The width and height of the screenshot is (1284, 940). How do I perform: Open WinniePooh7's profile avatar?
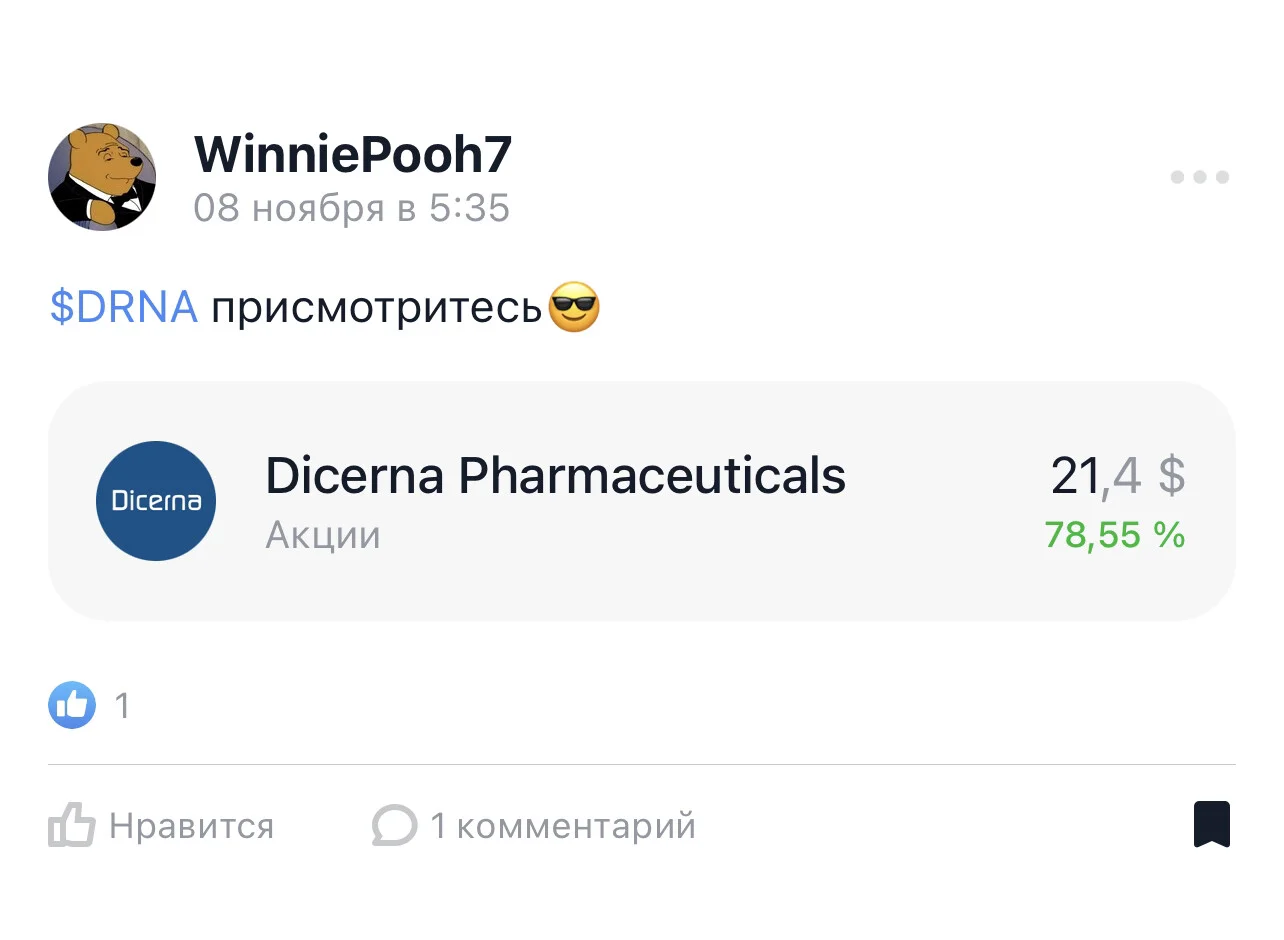tap(102, 178)
